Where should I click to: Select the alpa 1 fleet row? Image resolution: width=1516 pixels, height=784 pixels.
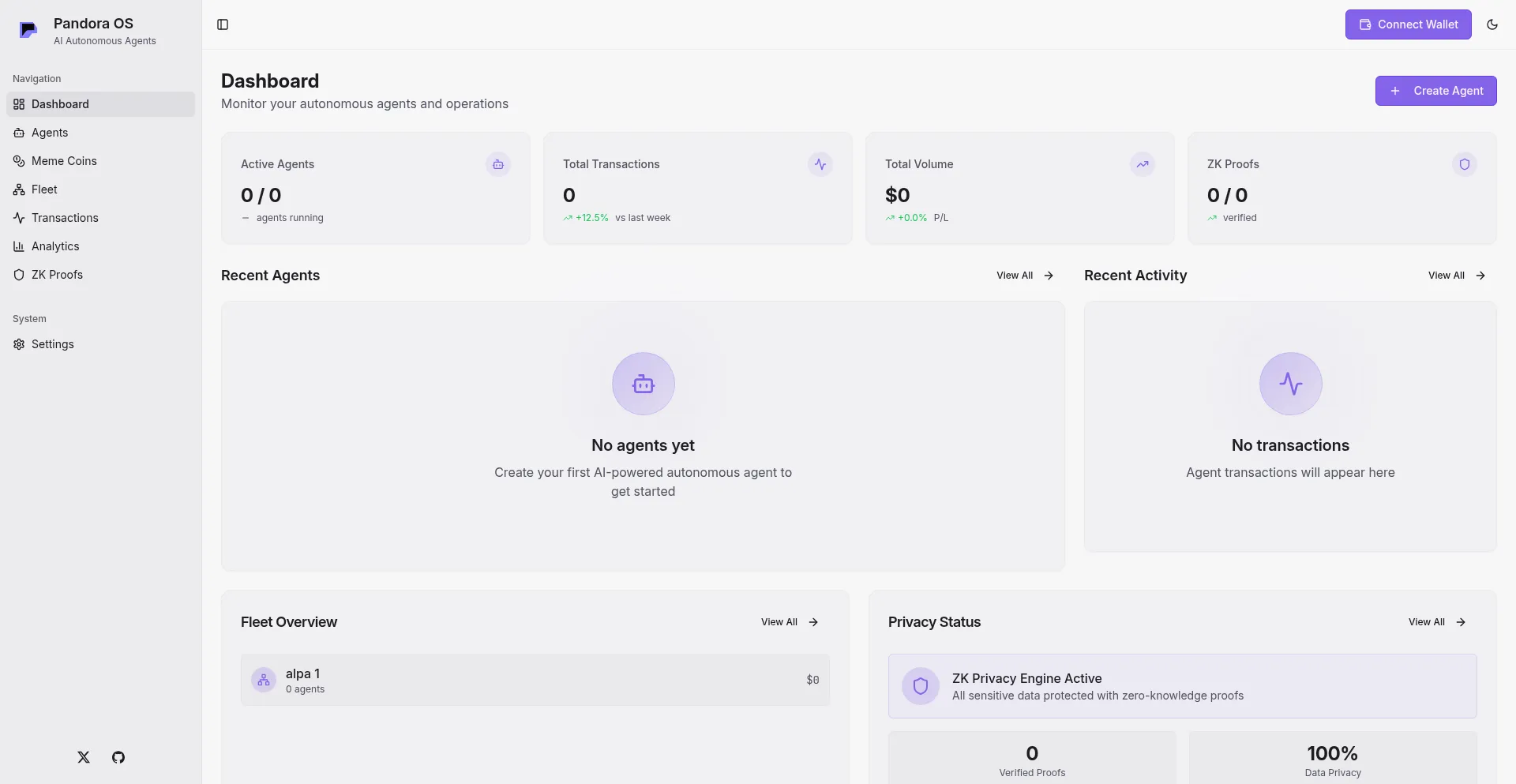tap(535, 680)
